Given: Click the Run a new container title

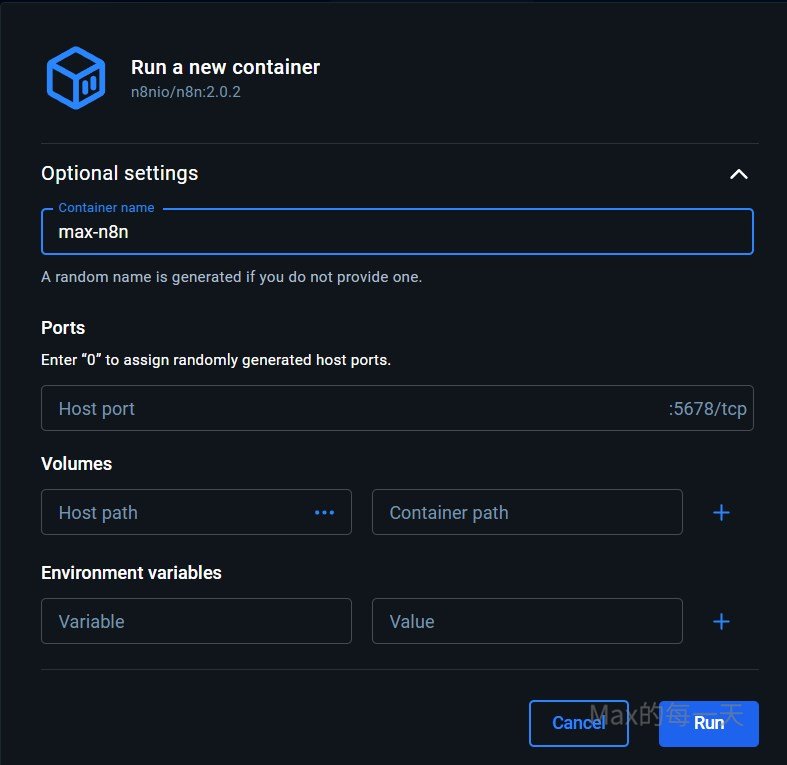Looking at the screenshot, I should (225, 68).
